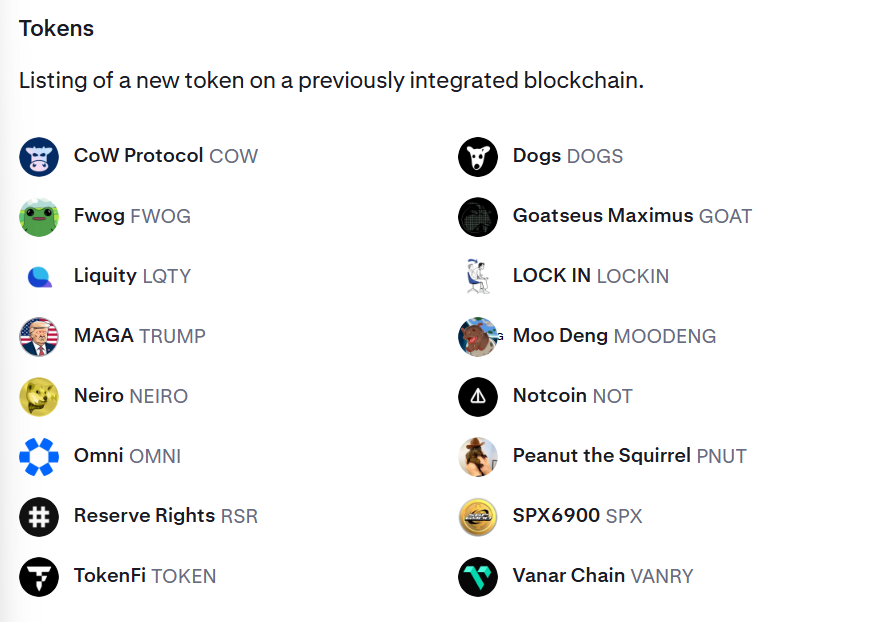The height and width of the screenshot is (622, 875).
Task: Click the MAGA TRUMP token icon
Action: pyautogui.click(x=39, y=337)
